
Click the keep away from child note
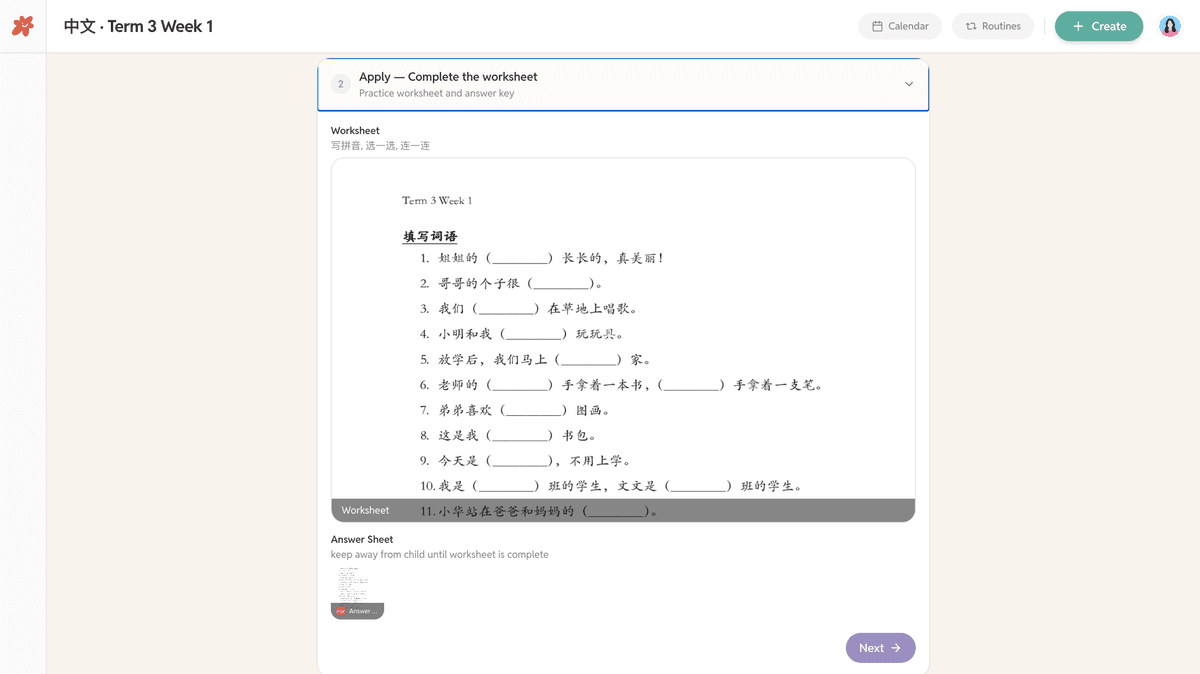(439, 554)
